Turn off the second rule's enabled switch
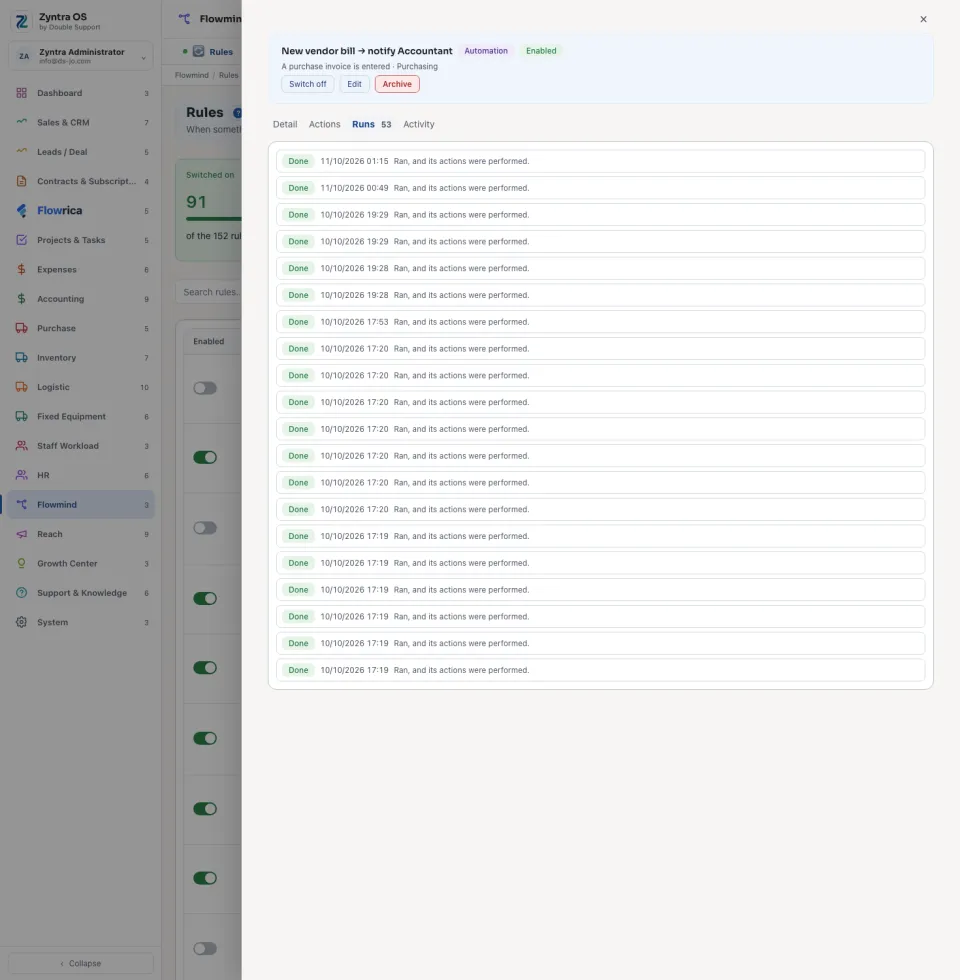The width and height of the screenshot is (960, 980). [x=205, y=458]
